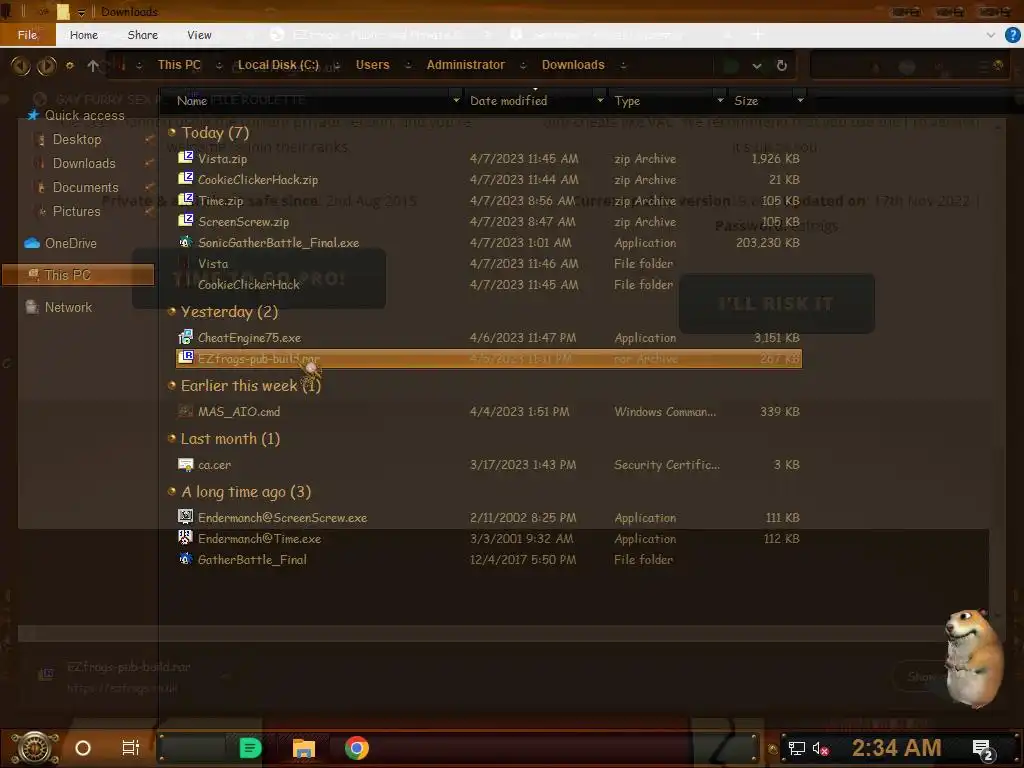This screenshot has height=768, width=1024.
Task: Select Desktop in navigation pane
Action: point(76,139)
